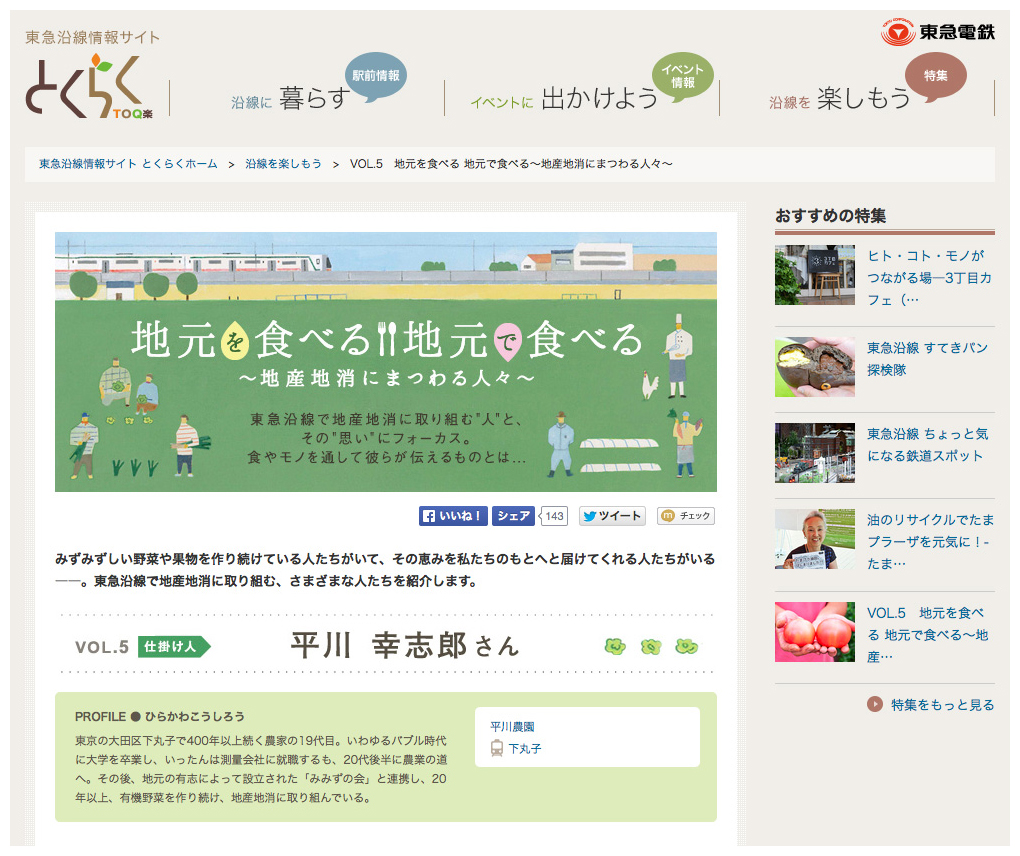Click the 仕掛け人 green tag
This screenshot has height=856, width=1020.
click(174, 647)
